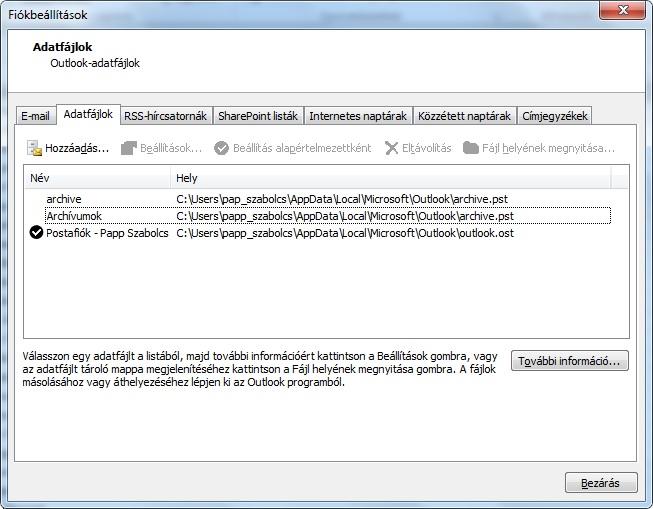
Task: Click the Beállítás alapértelmezettként label
Action: 302,148
